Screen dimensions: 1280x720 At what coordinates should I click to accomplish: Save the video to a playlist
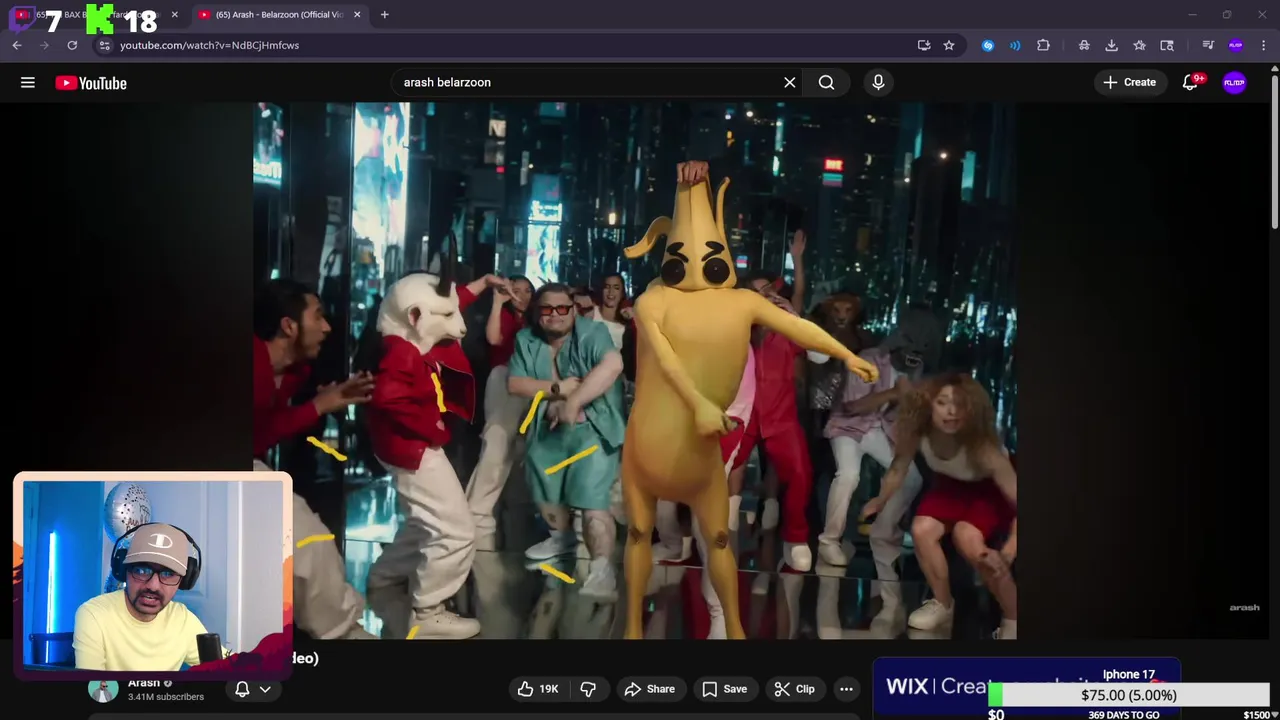[x=724, y=689]
